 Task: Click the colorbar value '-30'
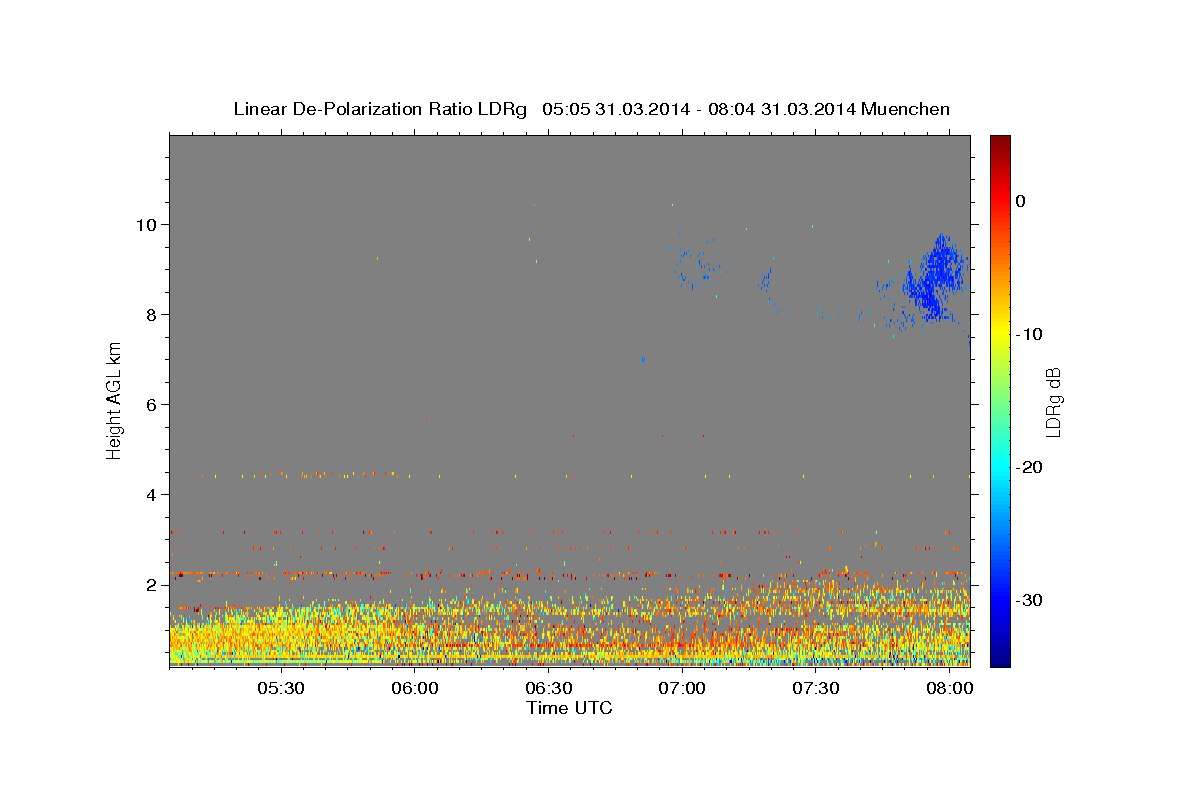coord(1028,600)
